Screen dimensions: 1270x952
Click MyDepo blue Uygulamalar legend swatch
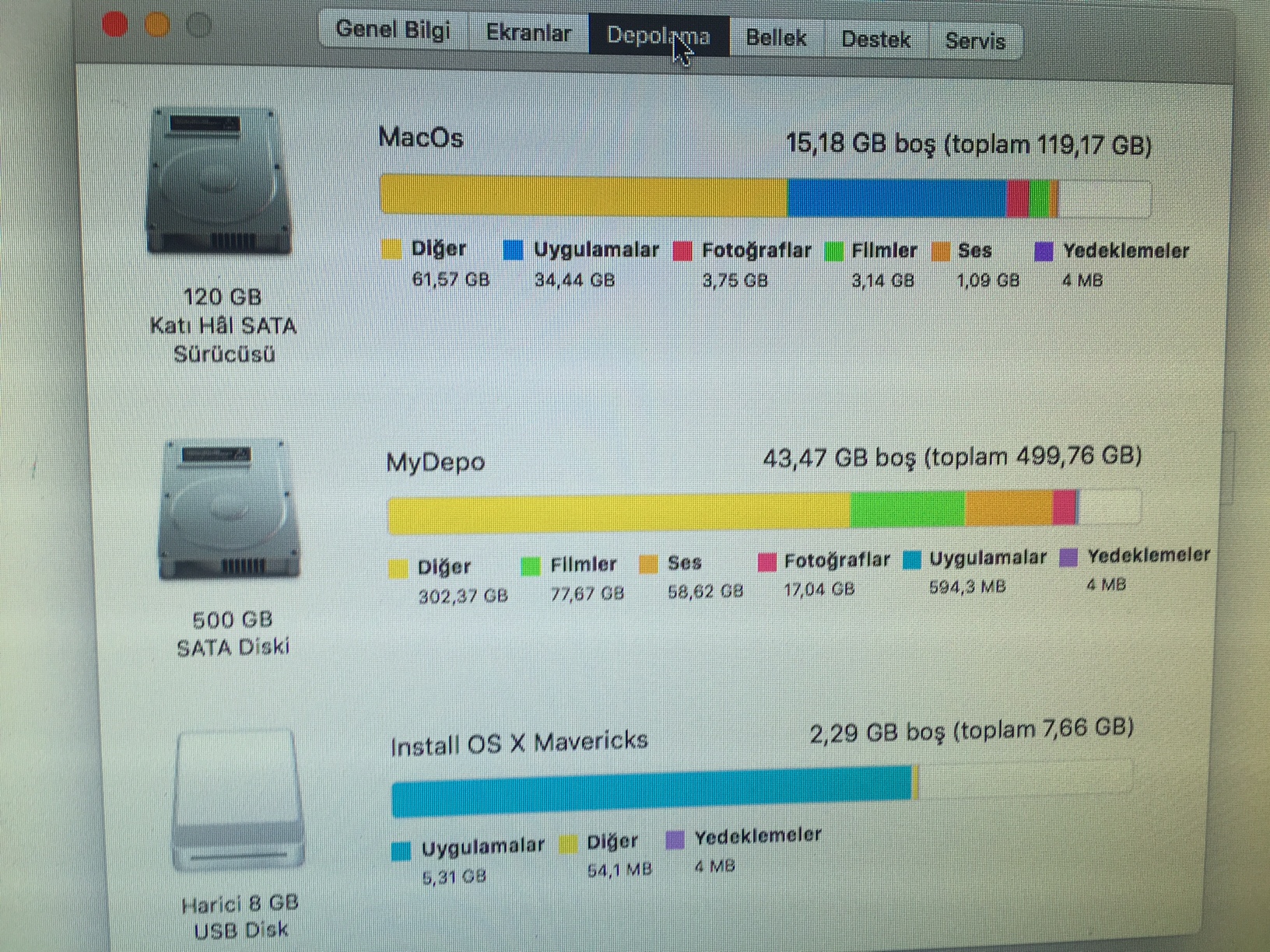coord(912,559)
